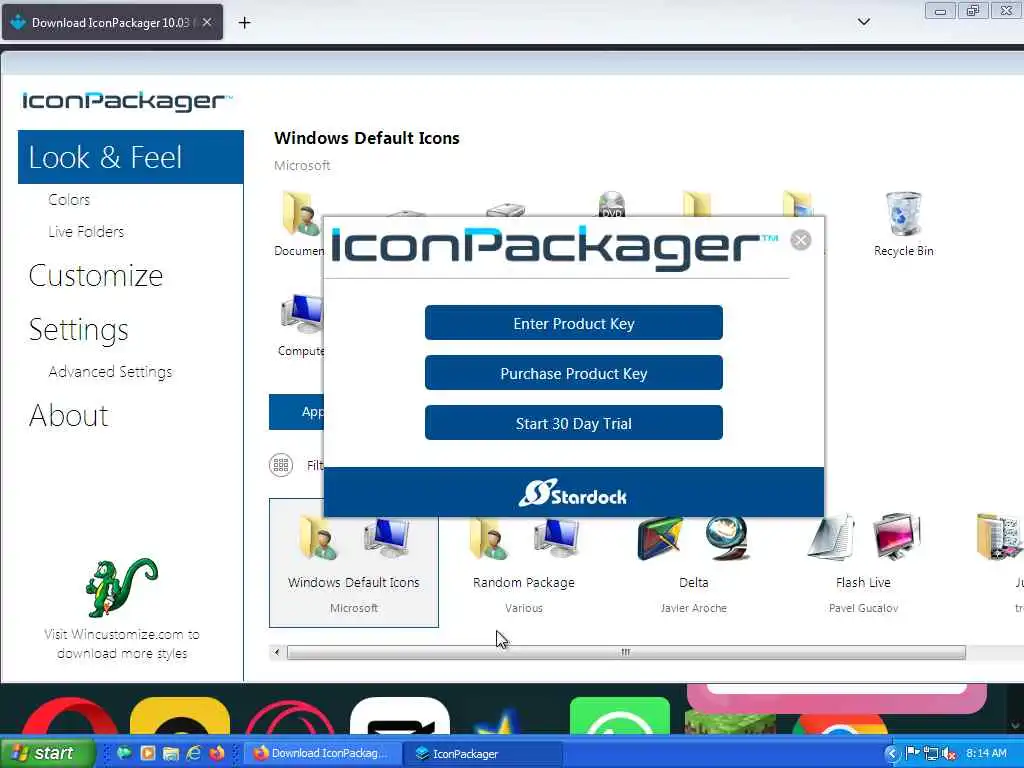1024x768 pixels.
Task: Click the Wincustomize lizard mascot icon
Action: [121, 586]
